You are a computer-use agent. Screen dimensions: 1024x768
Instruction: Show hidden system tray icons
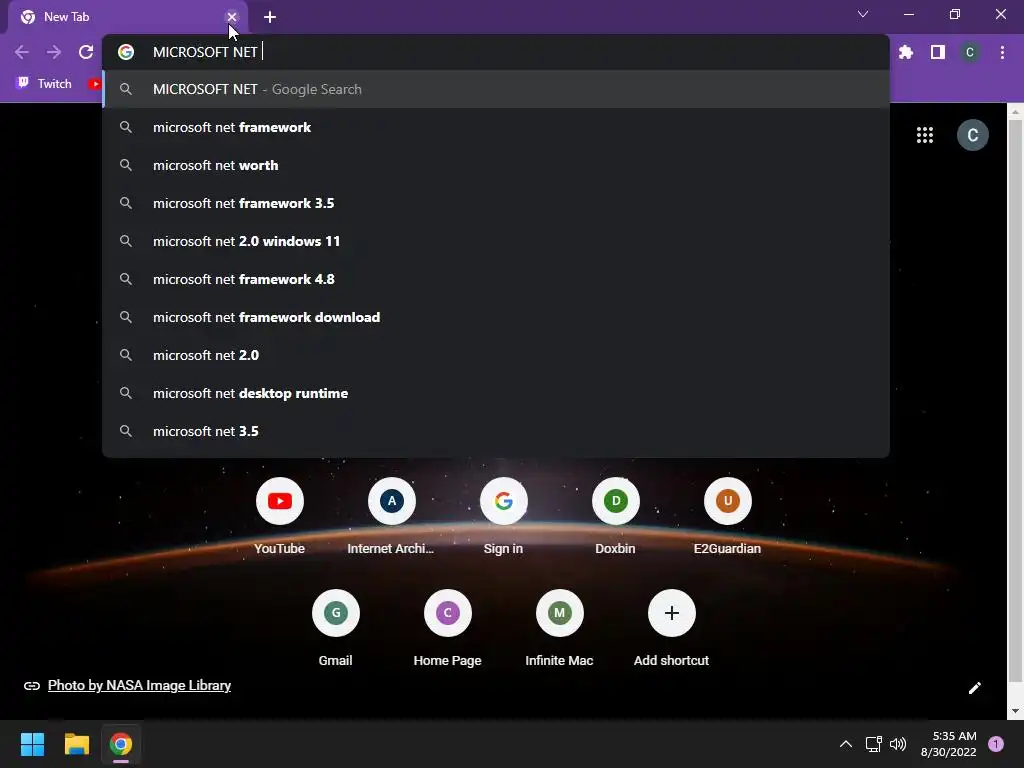(x=846, y=744)
